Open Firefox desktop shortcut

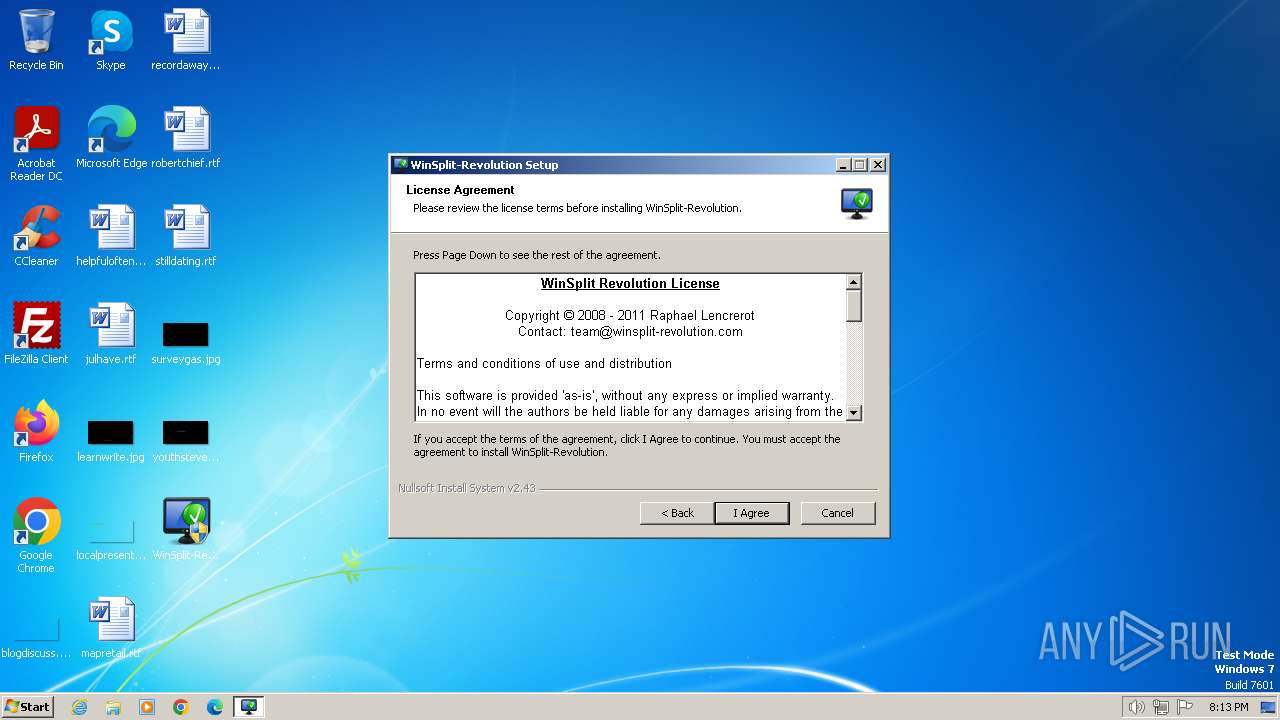pyautogui.click(x=36, y=432)
